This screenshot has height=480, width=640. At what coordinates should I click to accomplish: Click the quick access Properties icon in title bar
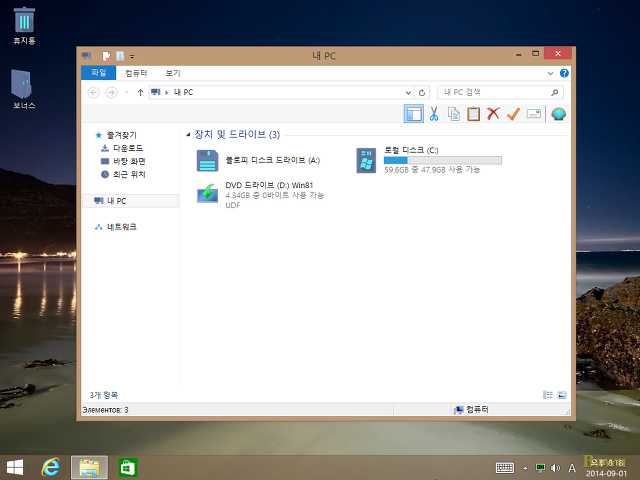pyautogui.click(x=107, y=56)
